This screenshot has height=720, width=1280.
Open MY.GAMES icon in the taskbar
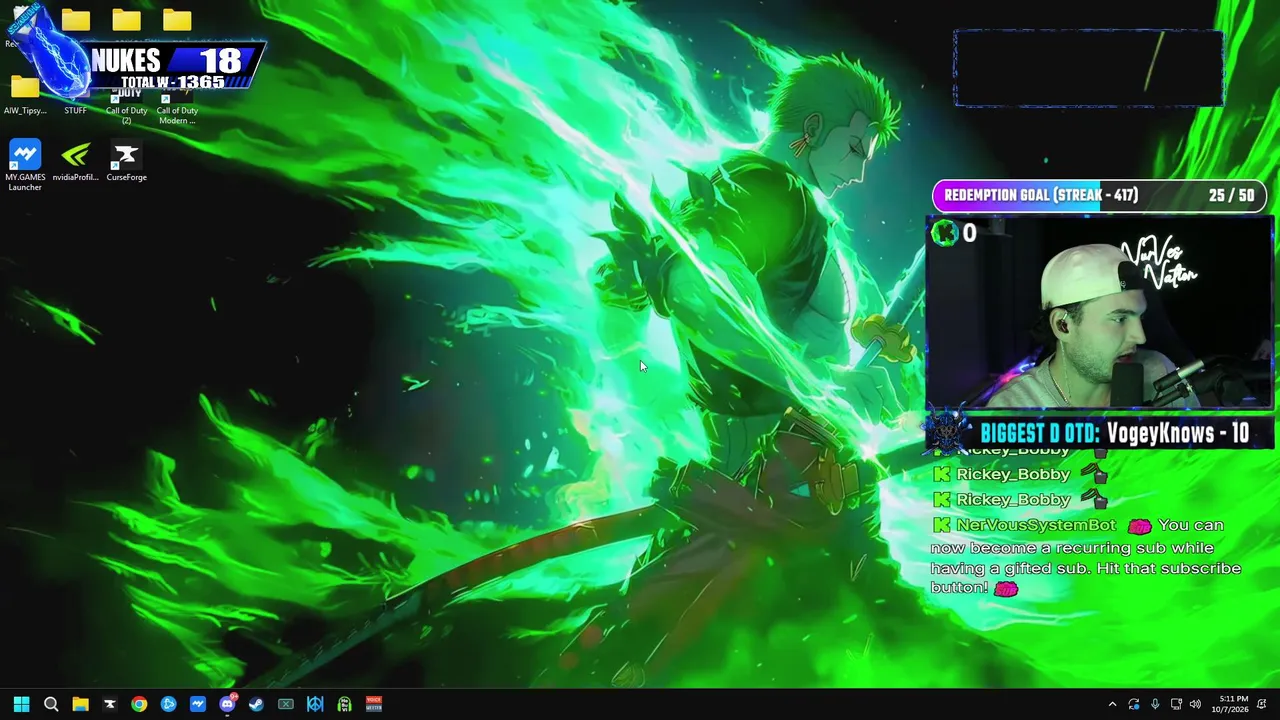198,704
